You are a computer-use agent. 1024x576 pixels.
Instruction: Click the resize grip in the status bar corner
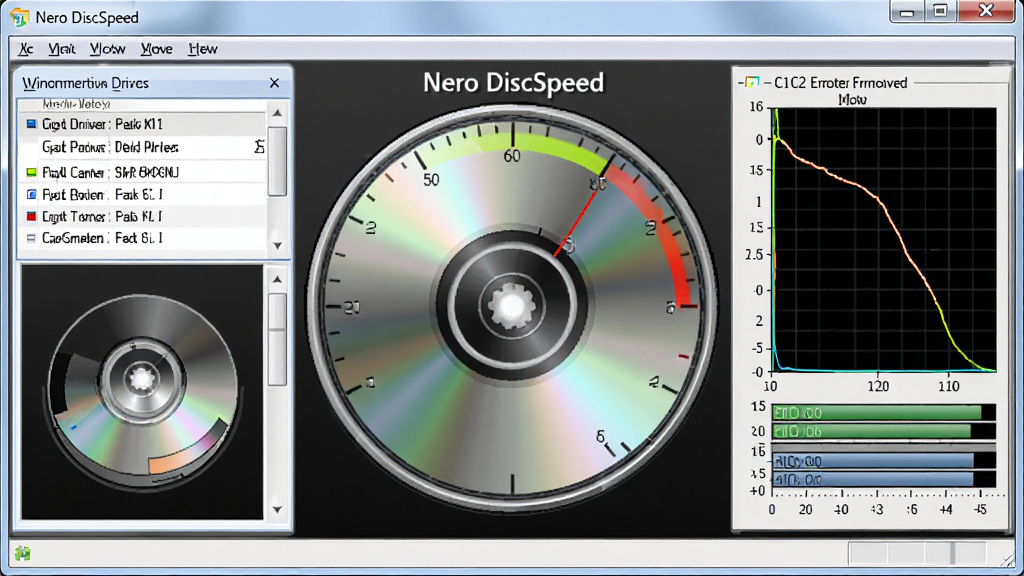tap(1007, 559)
